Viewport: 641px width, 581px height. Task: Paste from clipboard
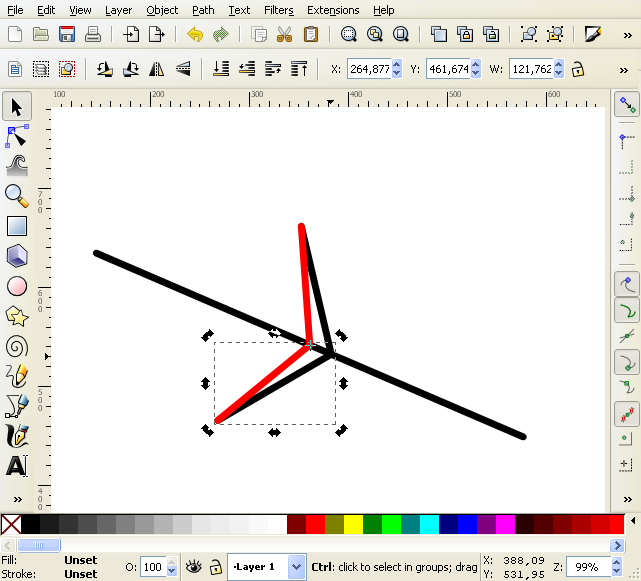(311, 34)
